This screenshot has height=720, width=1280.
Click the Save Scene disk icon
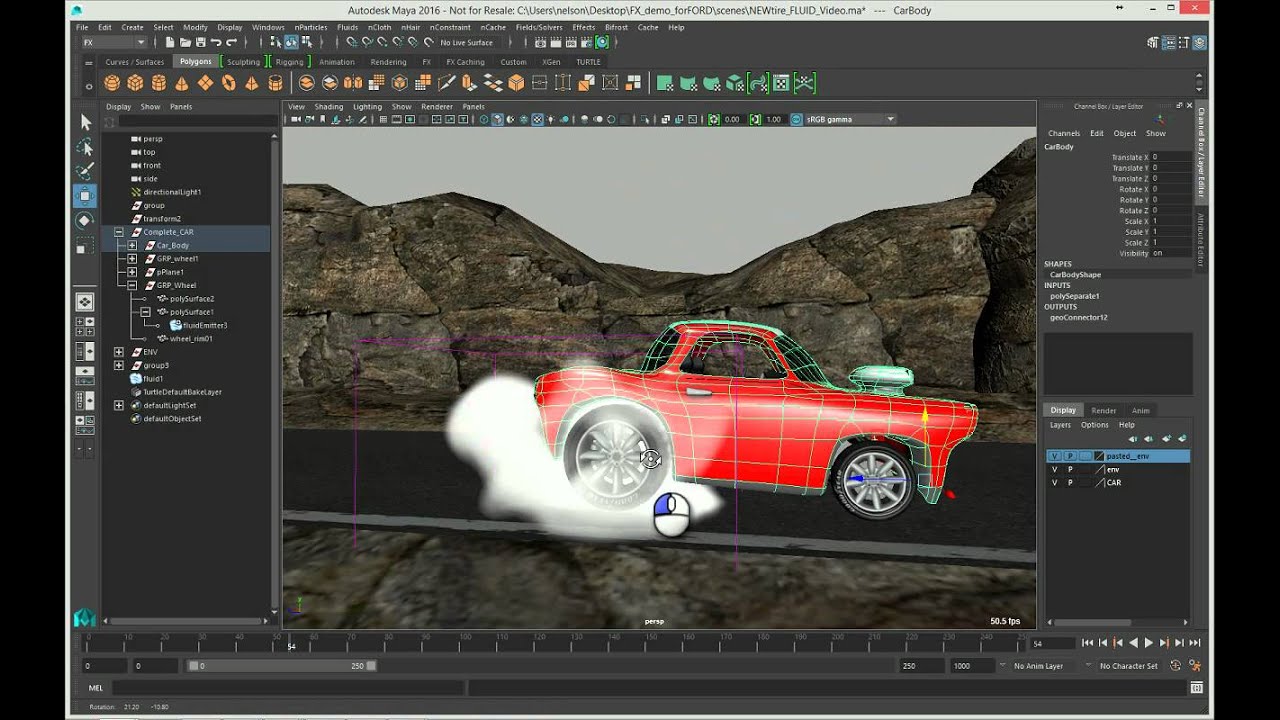pyautogui.click(x=201, y=42)
